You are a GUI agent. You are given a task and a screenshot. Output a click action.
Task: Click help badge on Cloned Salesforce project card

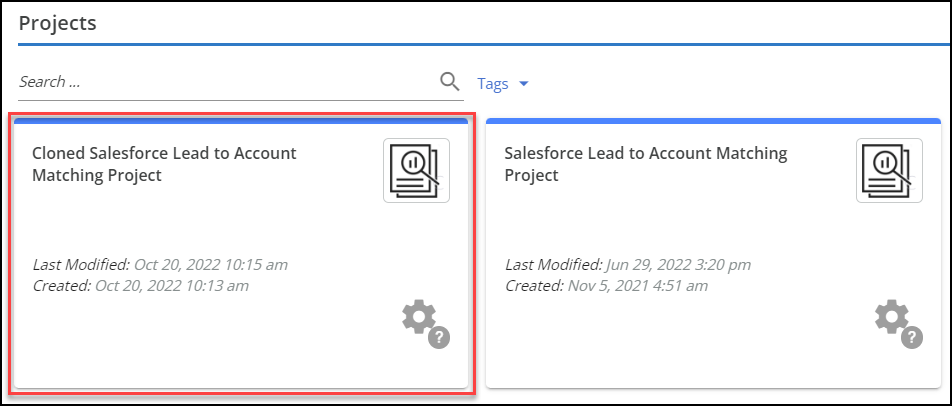click(x=439, y=337)
